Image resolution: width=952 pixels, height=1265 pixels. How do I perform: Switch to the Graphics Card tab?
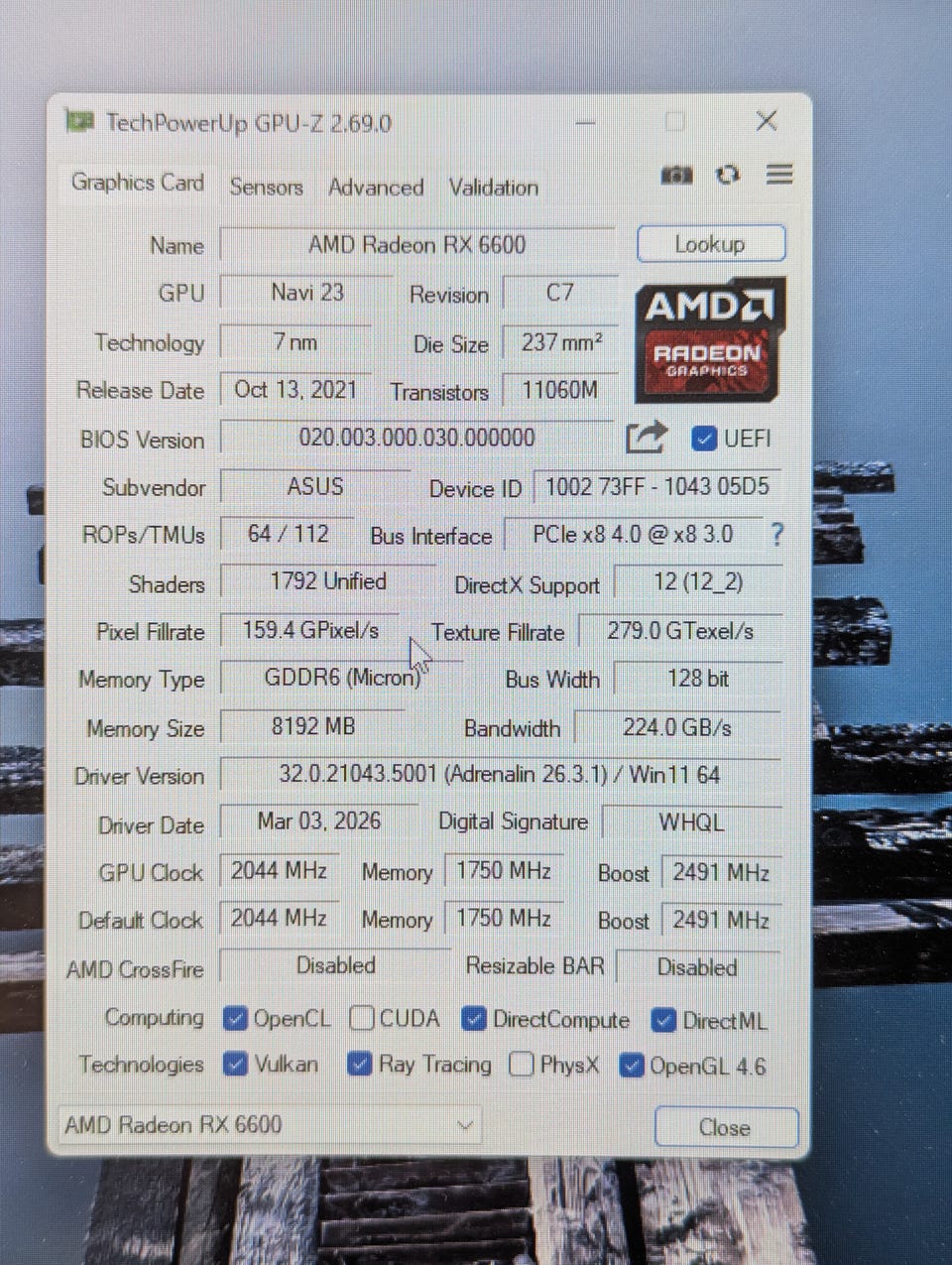click(x=137, y=183)
